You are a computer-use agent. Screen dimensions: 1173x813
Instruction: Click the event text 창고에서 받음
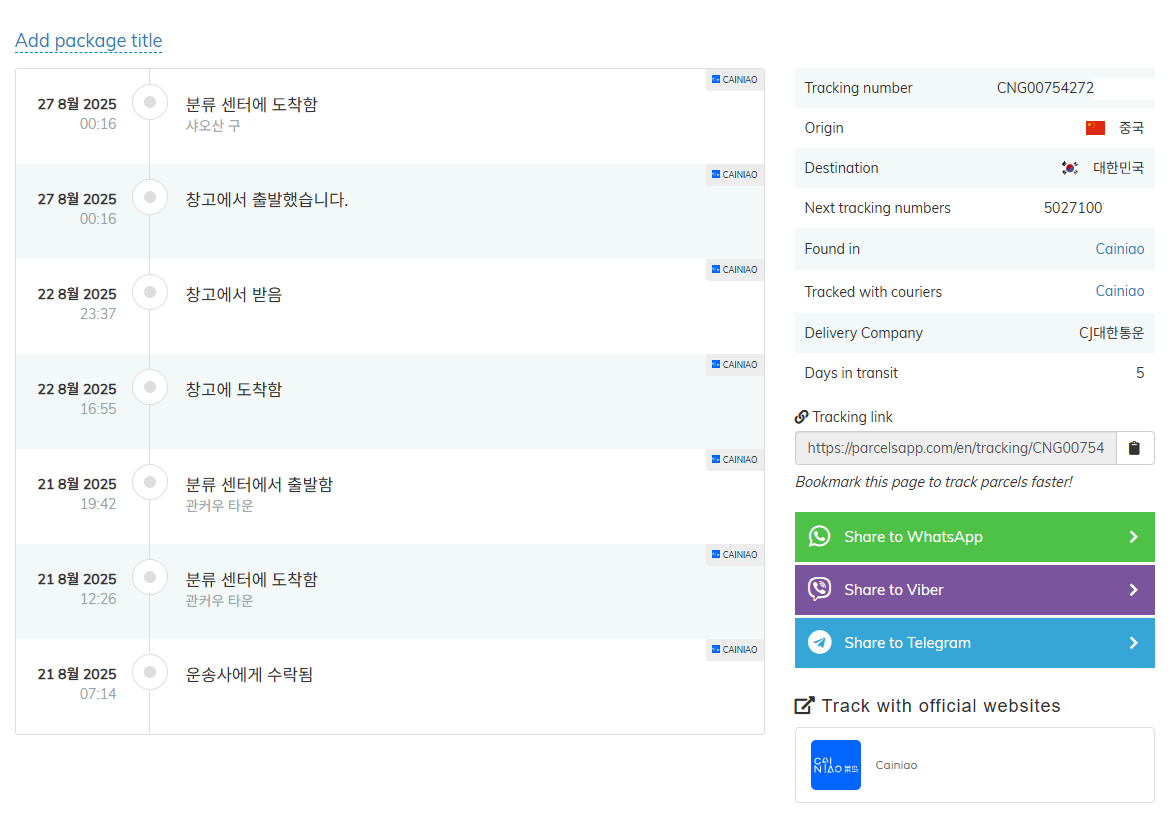(x=233, y=295)
